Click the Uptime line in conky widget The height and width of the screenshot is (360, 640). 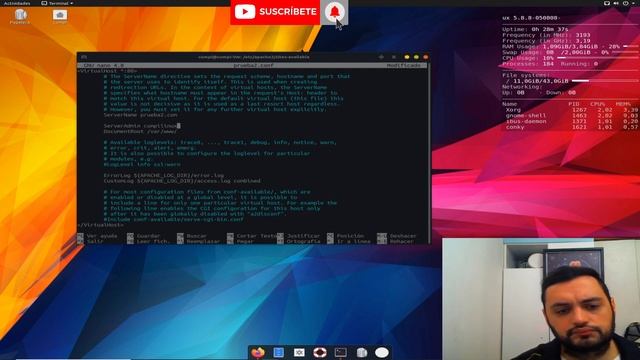[535, 29]
